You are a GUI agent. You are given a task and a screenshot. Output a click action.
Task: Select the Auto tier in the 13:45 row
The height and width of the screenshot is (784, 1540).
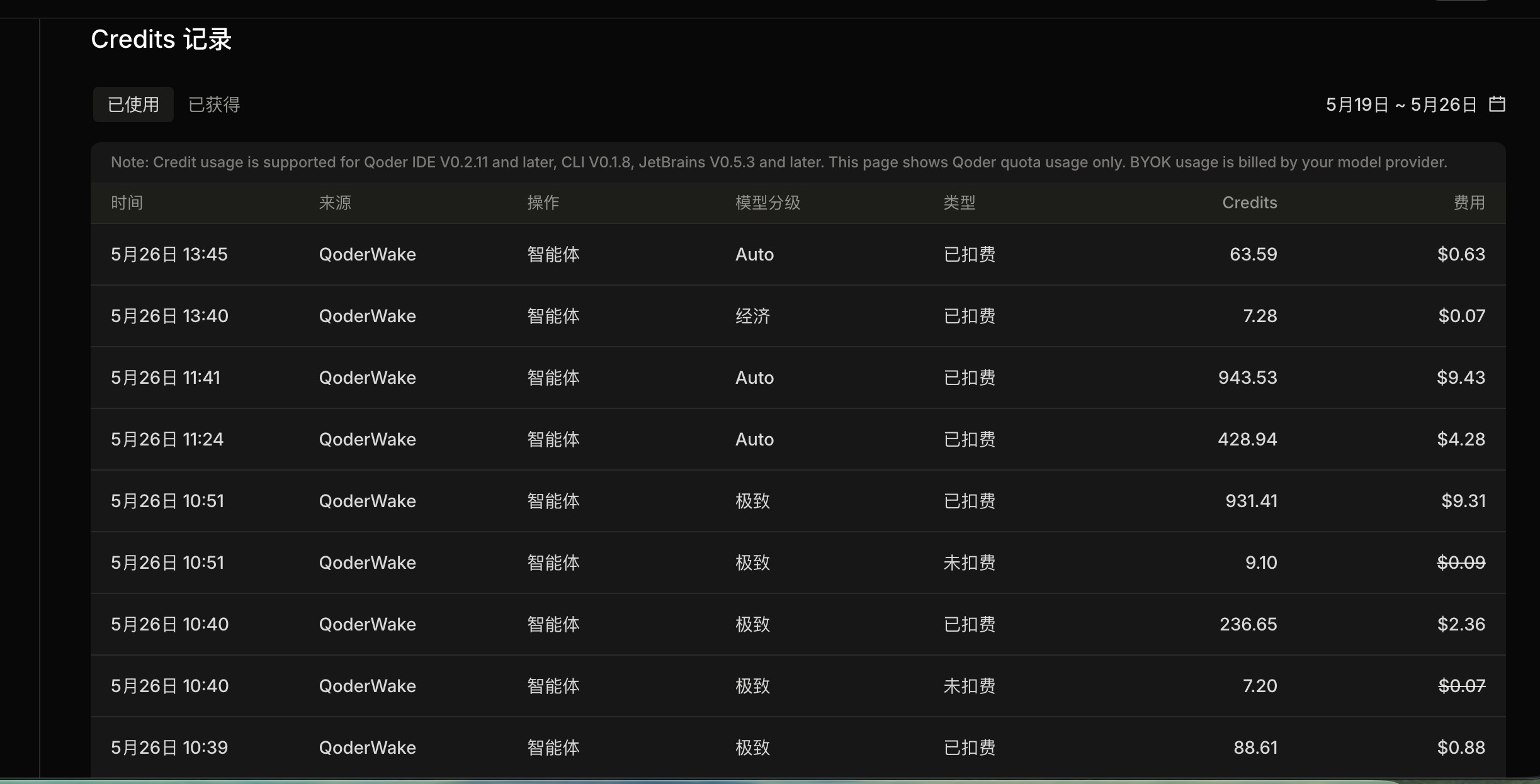tap(755, 254)
